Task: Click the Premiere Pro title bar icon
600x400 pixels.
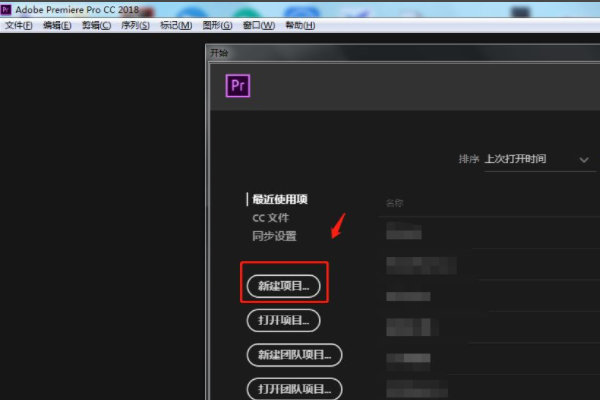Action: (x=6, y=10)
